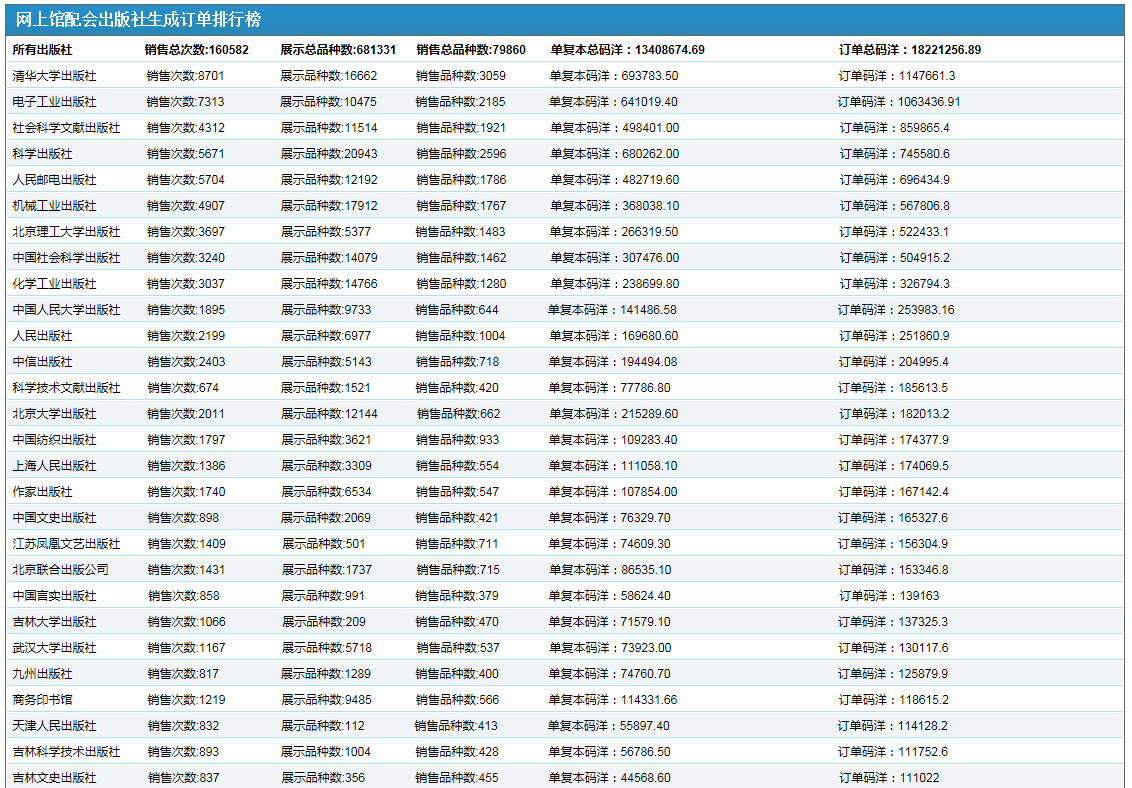
Task: Click the 单复本总码洋 header total
Action: click(627, 50)
